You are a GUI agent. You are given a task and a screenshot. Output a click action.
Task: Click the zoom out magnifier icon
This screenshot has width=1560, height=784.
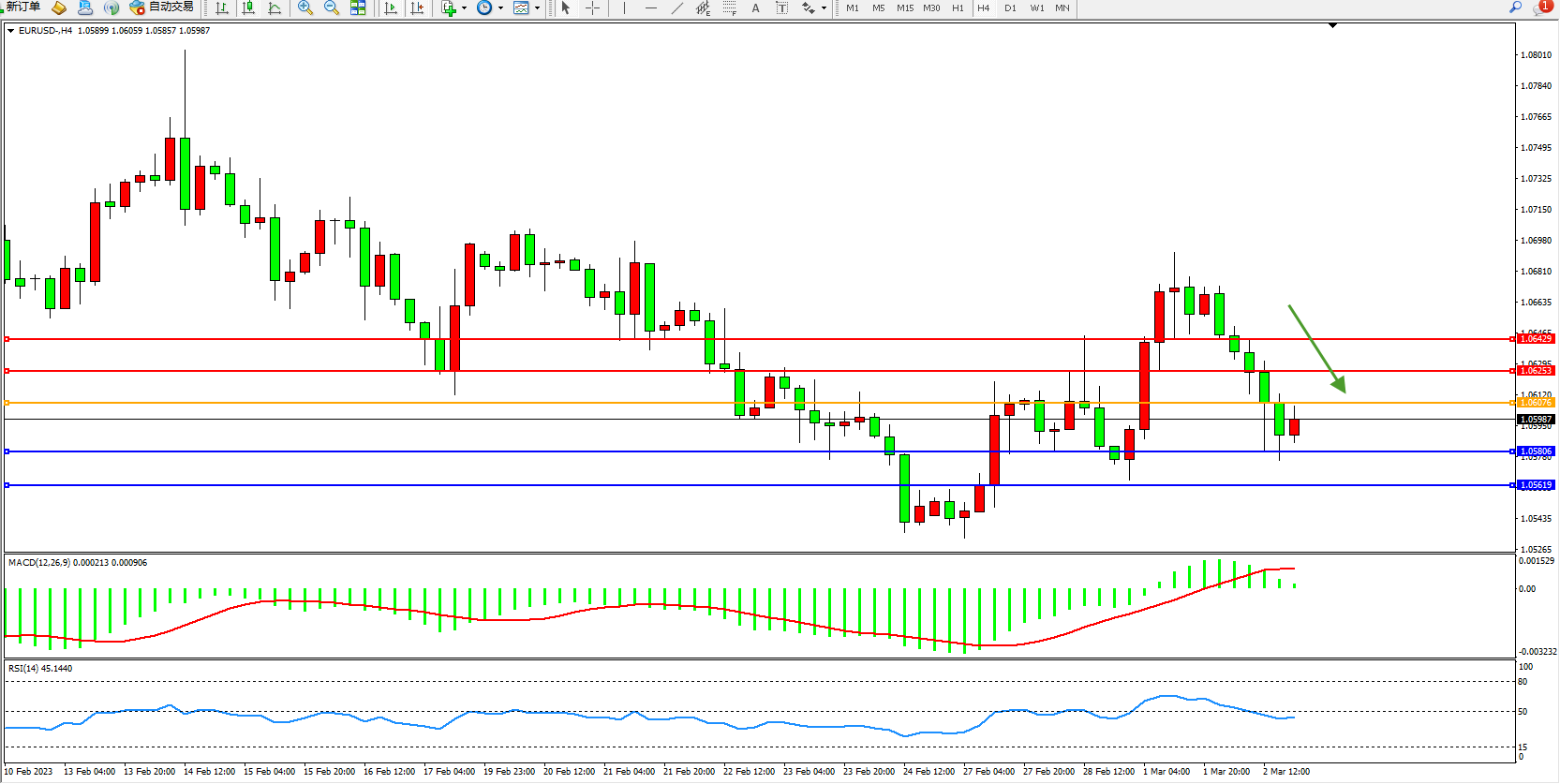pyautogui.click(x=331, y=7)
